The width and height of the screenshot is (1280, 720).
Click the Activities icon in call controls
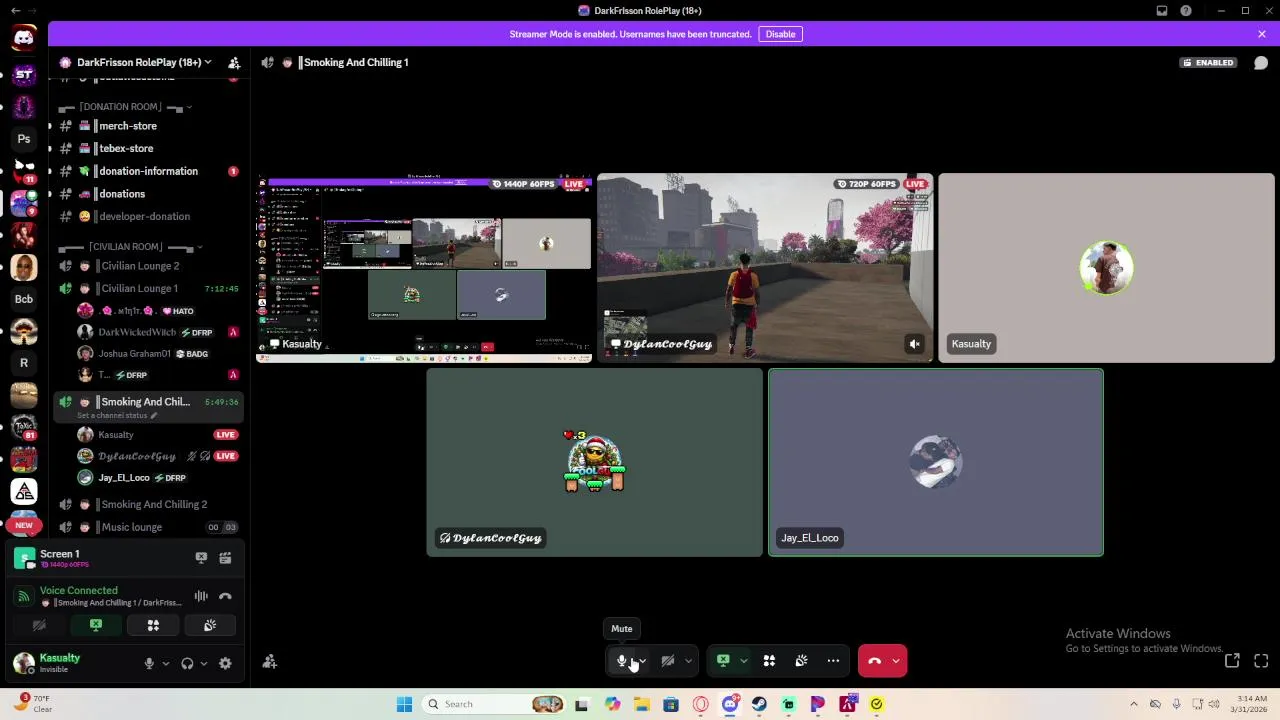[769, 661]
